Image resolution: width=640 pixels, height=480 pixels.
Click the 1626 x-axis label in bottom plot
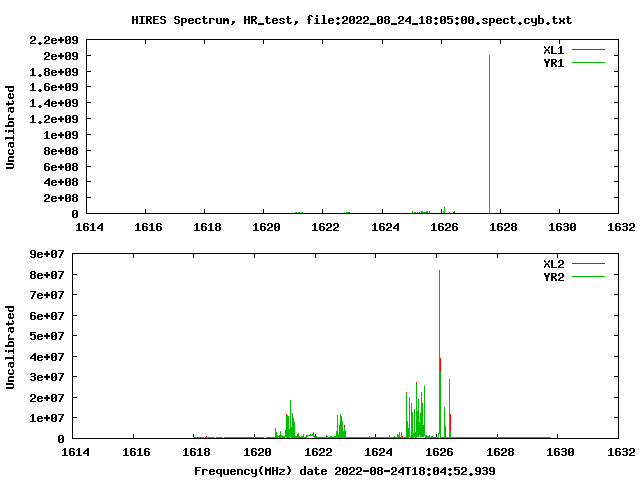coord(439,452)
